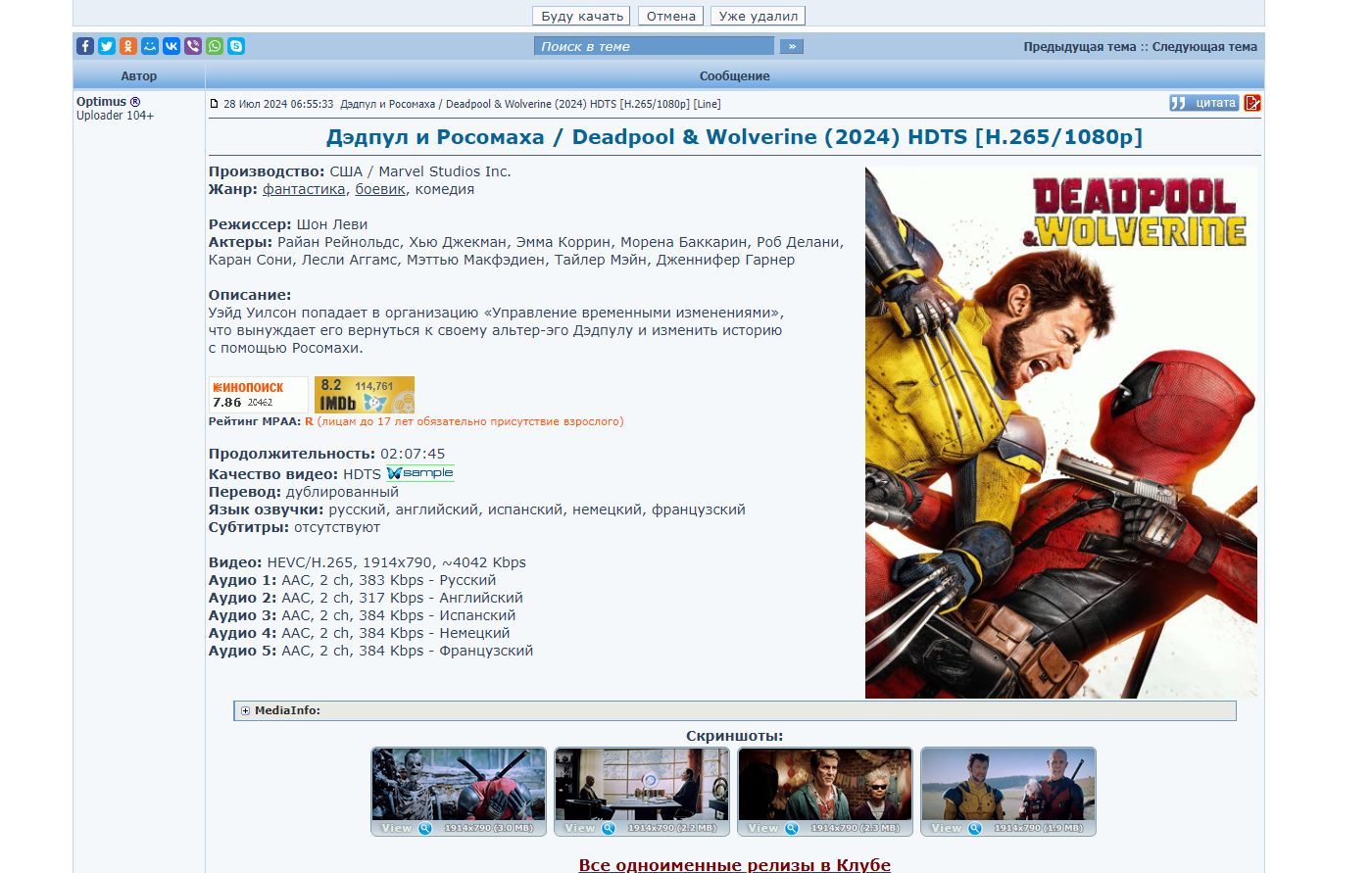Screen dimensions: 1372x873
Task: Click the Аудио 5 Французский line
Action: 371,651
